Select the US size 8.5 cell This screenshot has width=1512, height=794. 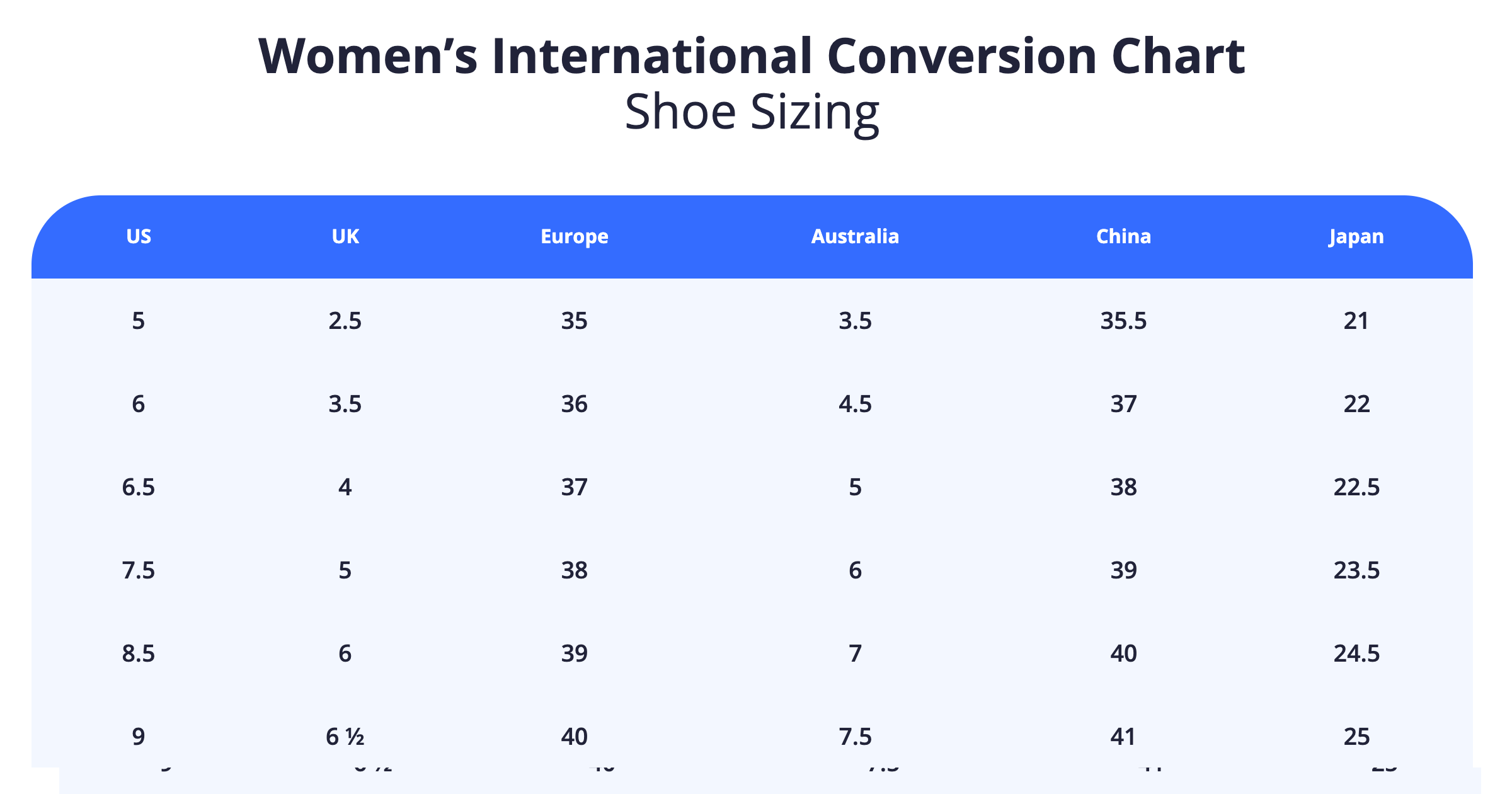pyautogui.click(x=139, y=653)
